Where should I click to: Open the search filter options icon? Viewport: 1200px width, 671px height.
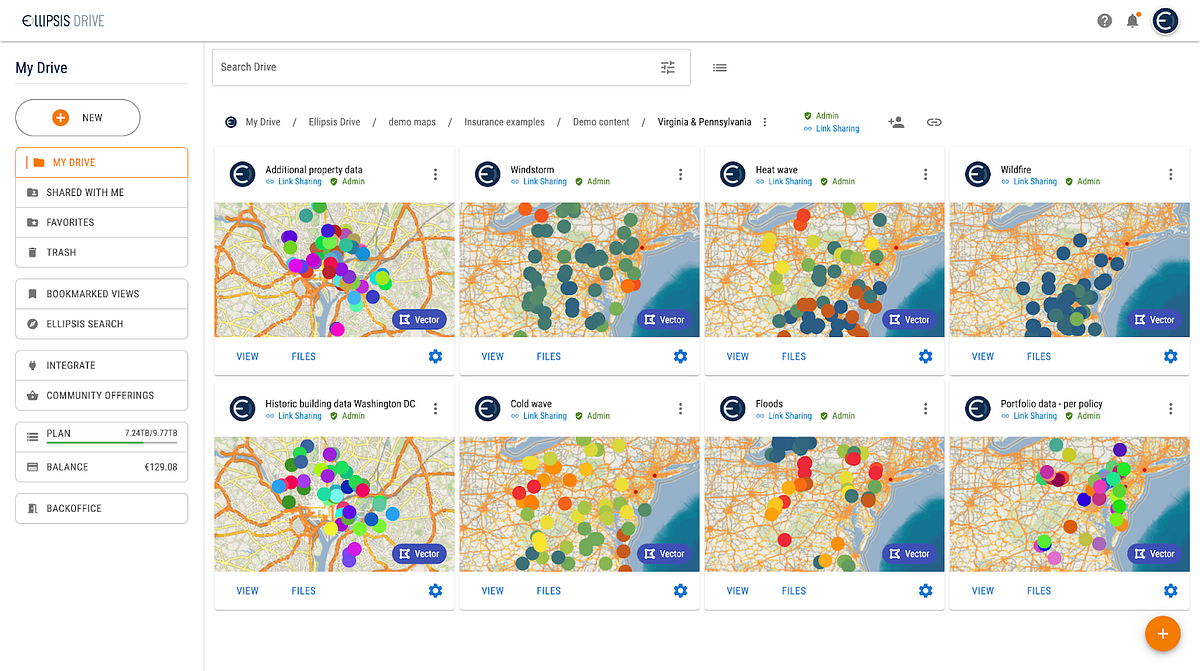[668, 67]
